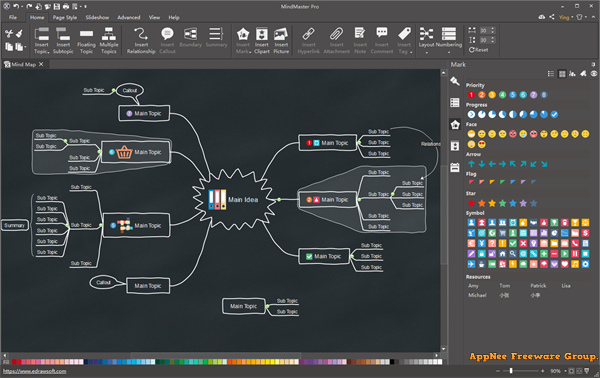
Task: Open the Page Style ribbon tab
Action: [65, 18]
